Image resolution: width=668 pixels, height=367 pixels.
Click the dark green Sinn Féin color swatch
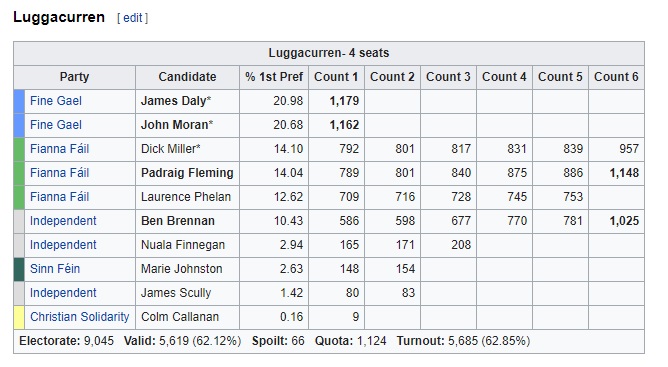click(19, 269)
